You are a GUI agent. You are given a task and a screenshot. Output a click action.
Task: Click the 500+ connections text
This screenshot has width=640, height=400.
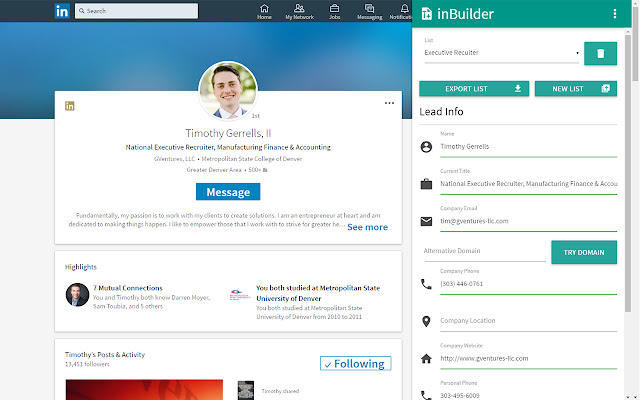point(258,170)
